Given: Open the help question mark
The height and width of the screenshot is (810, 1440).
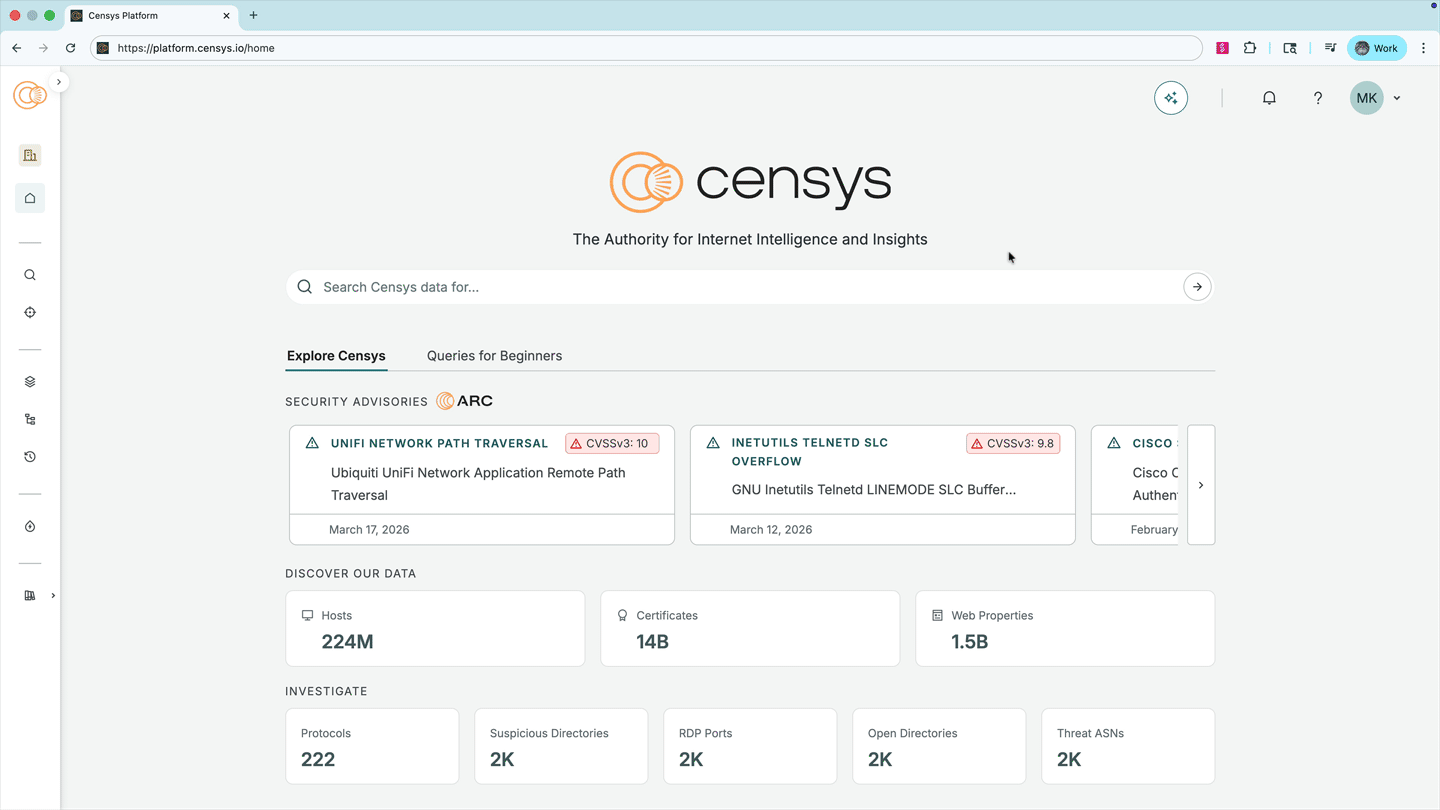Looking at the screenshot, I should click(x=1318, y=98).
